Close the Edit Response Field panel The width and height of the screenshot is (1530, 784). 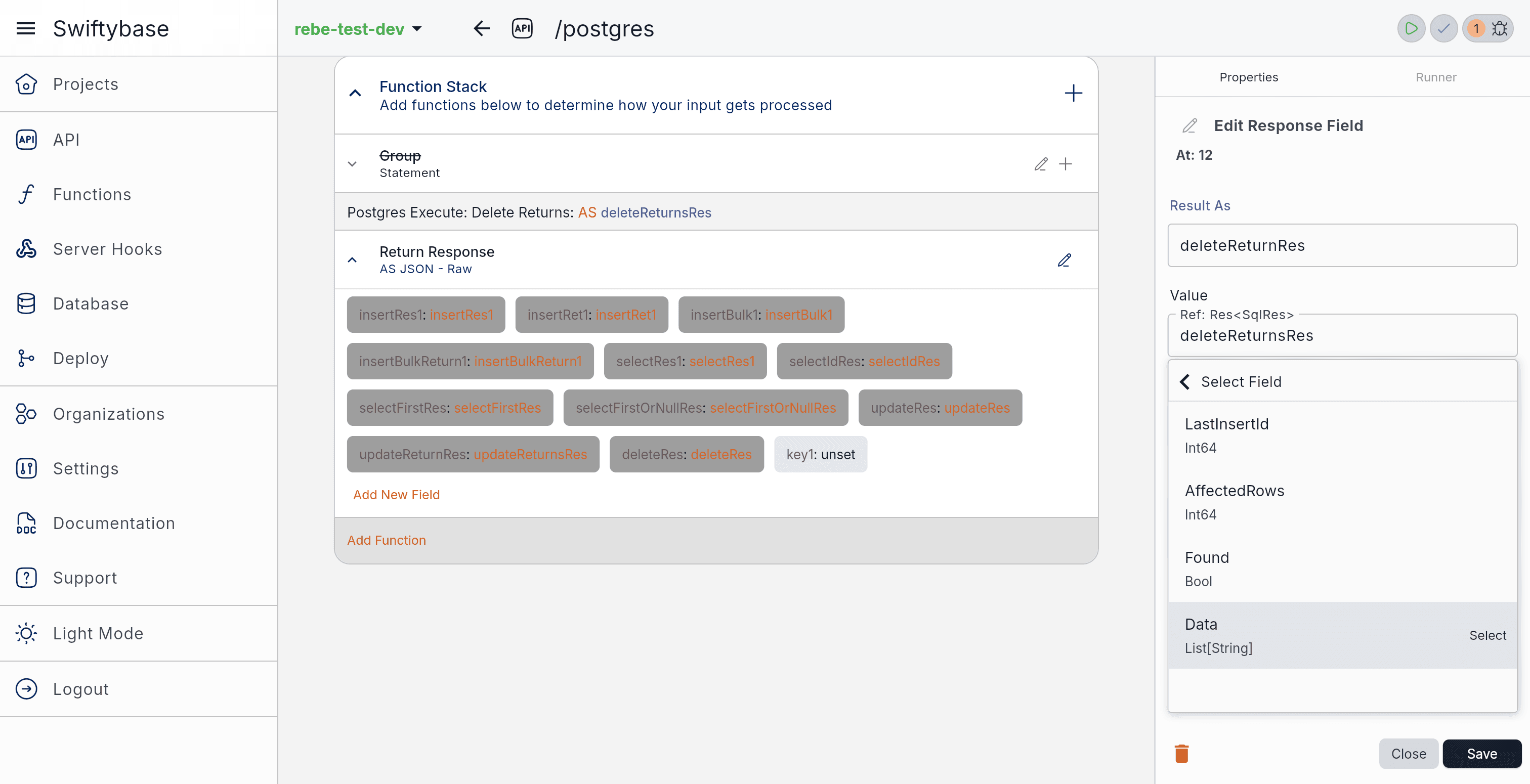point(1408,753)
